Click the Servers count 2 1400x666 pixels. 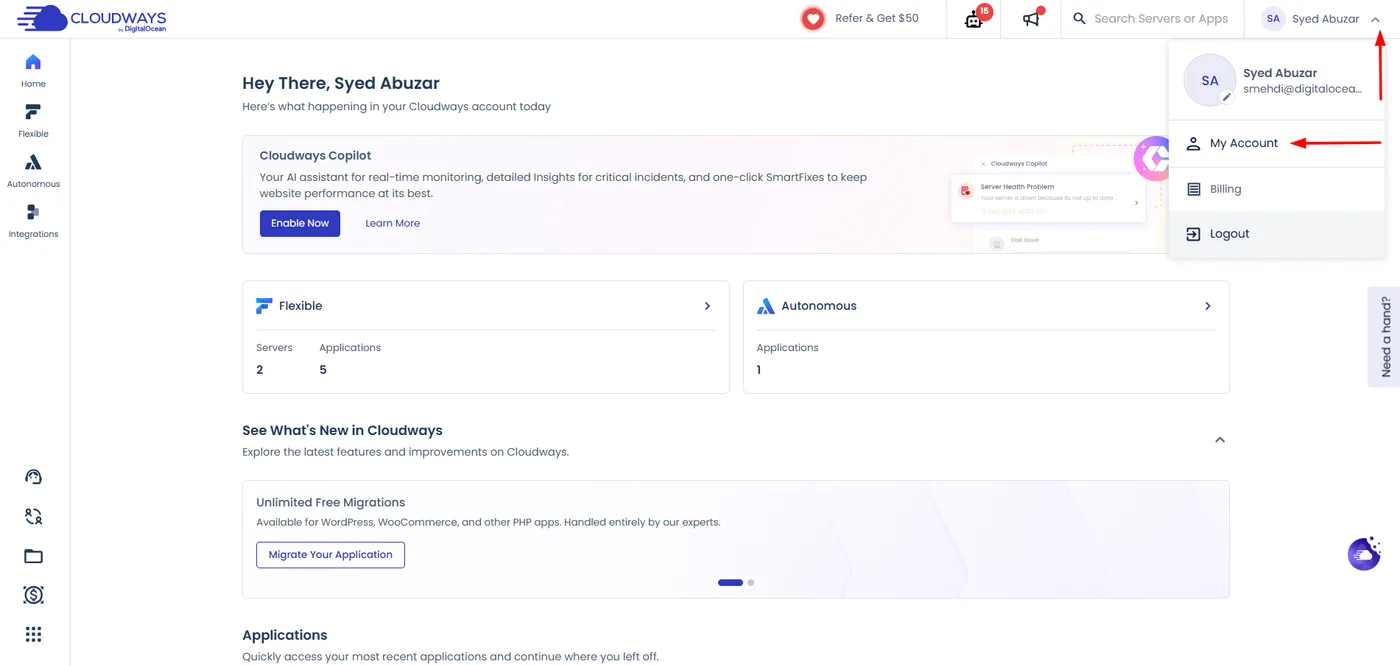click(x=260, y=370)
